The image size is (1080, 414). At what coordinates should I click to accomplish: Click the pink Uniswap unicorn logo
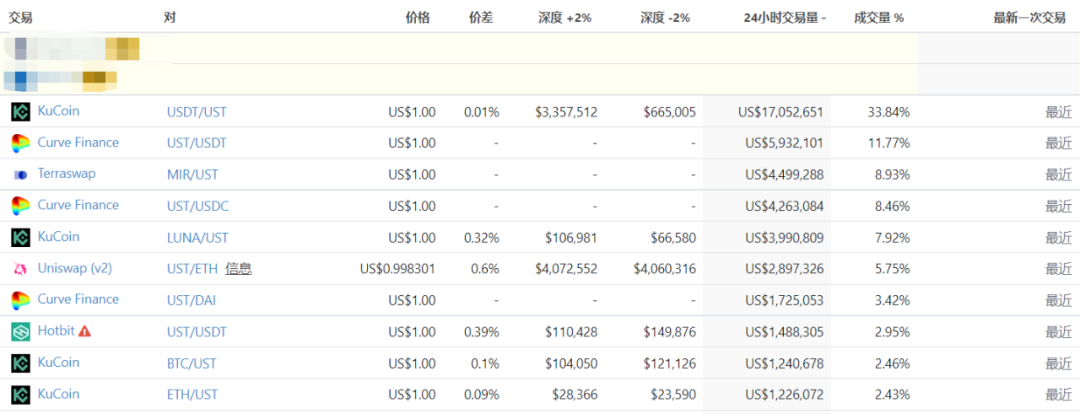coord(21,269)
